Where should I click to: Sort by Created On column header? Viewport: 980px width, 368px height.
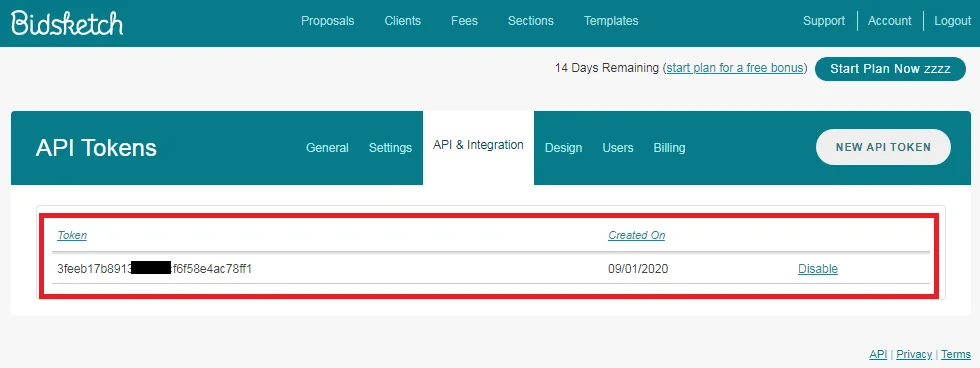click(636, 236)
